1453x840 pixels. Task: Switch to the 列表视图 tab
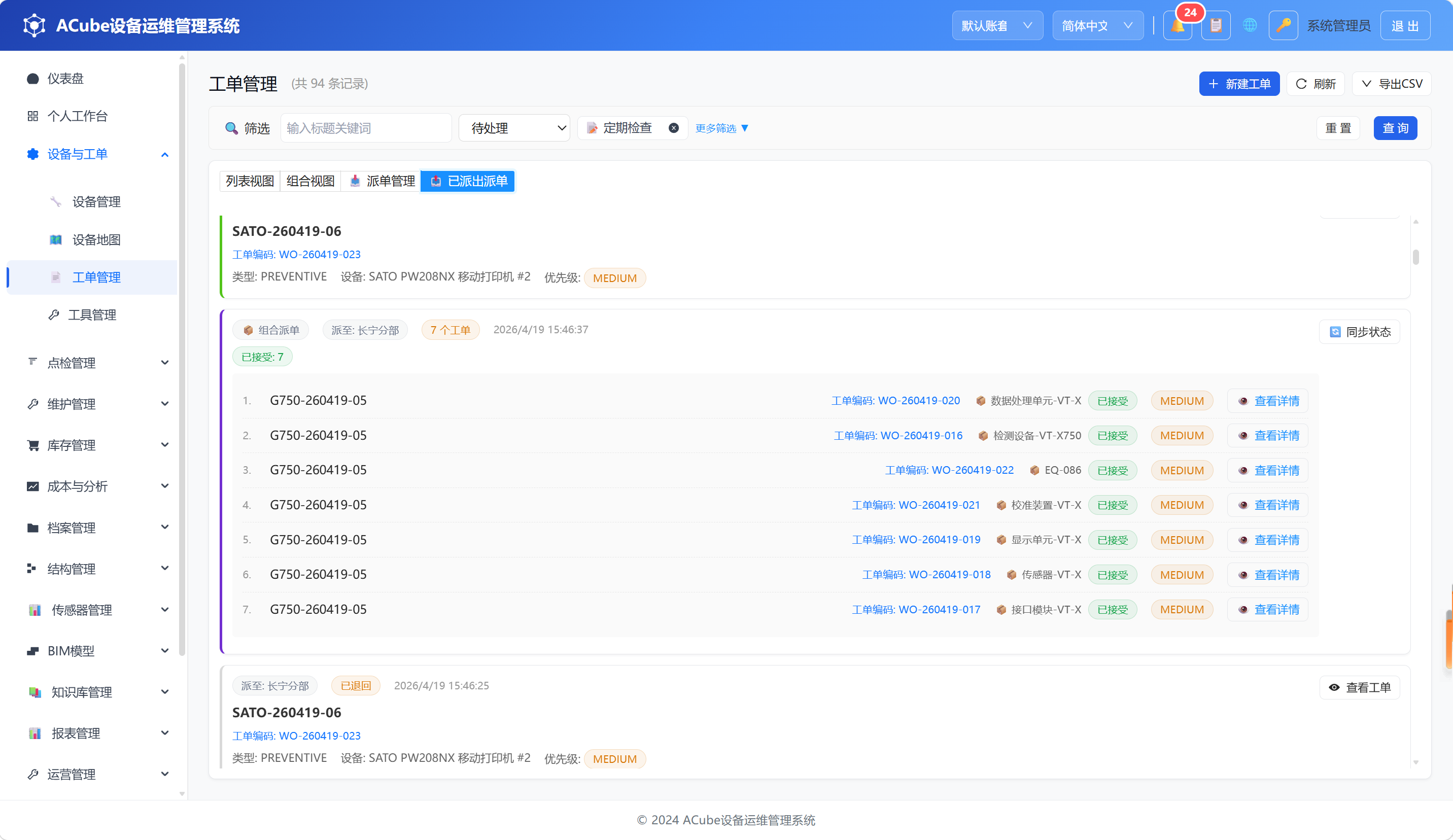tap(250, 181)
